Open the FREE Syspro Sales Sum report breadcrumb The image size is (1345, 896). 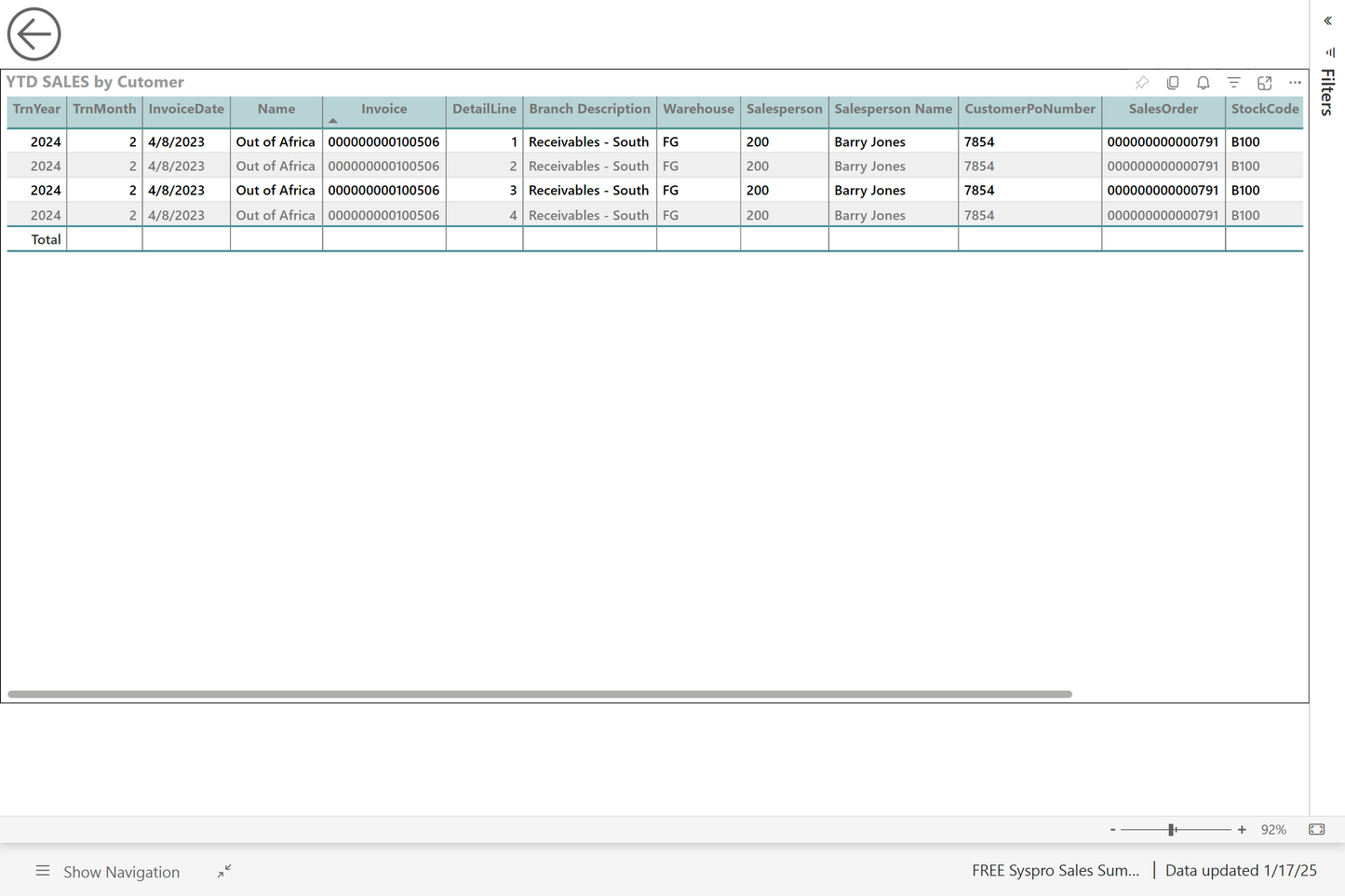coord(1055,871)
